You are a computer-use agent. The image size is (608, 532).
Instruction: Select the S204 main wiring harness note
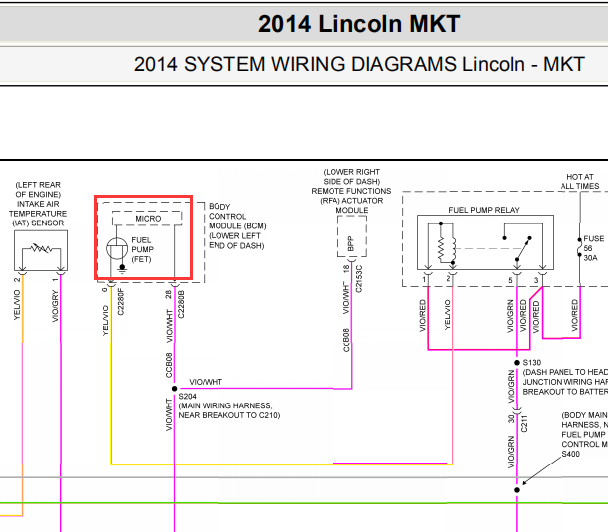click(229, 410)
